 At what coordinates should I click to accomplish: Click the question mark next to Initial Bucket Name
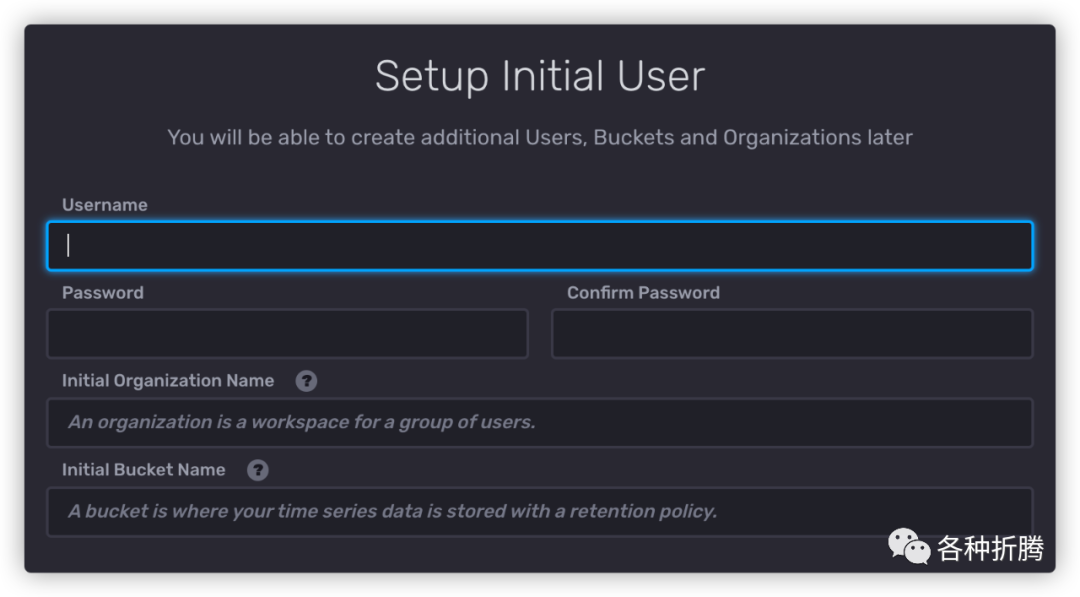click(x=258, y=470)
